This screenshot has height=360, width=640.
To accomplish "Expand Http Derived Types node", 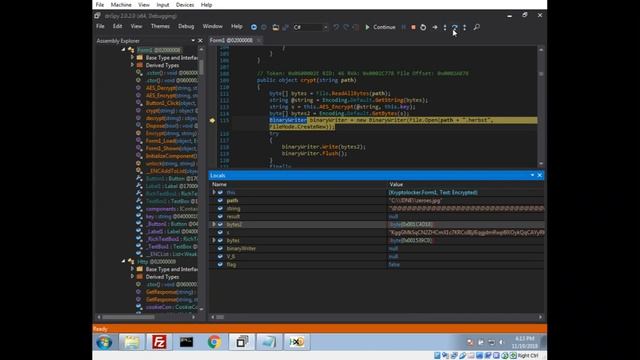I will point(132,276).
